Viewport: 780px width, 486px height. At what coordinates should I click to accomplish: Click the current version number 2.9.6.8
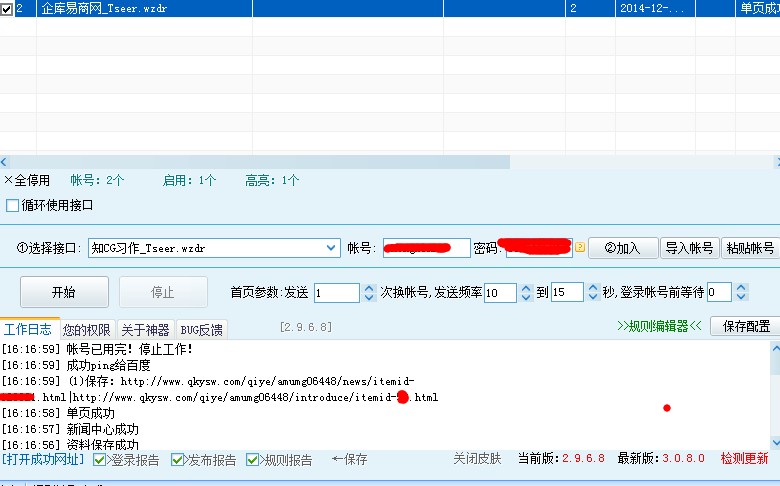584,459
